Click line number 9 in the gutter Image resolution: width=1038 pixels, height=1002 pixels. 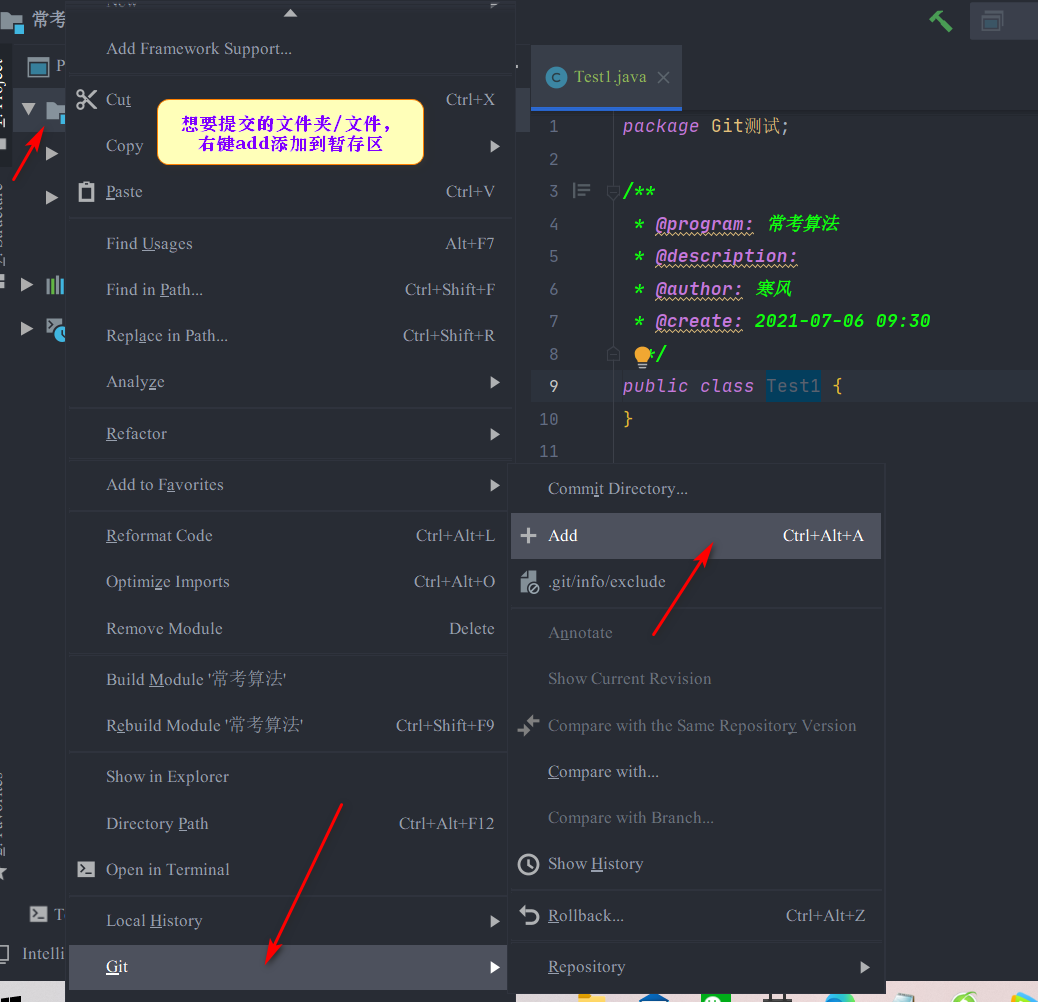click(553, 387)
